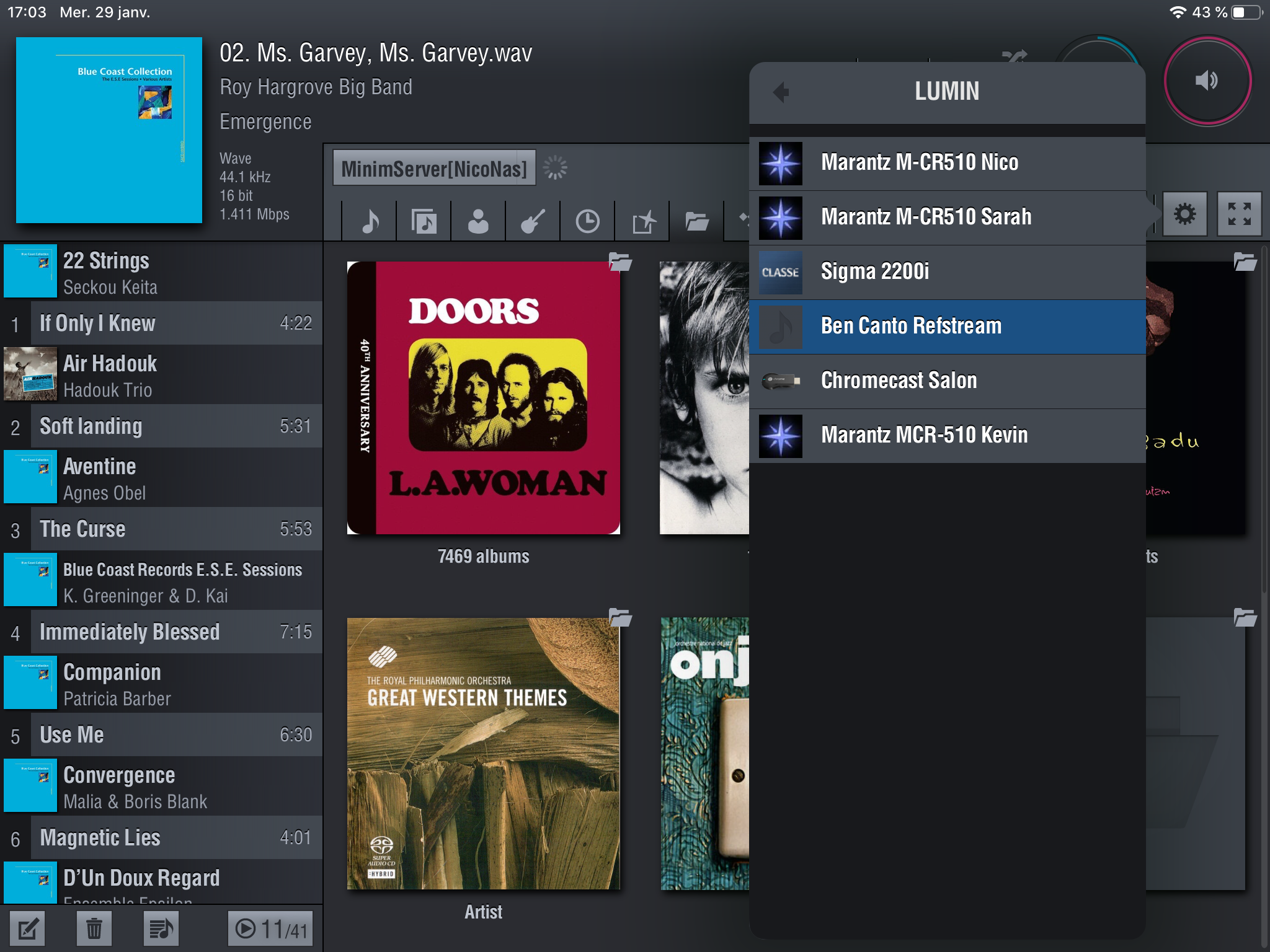Open the recent (clock) browse tab
This screenshot has height=952, width=1270.
pyautogui.click(x=587, y=221)
